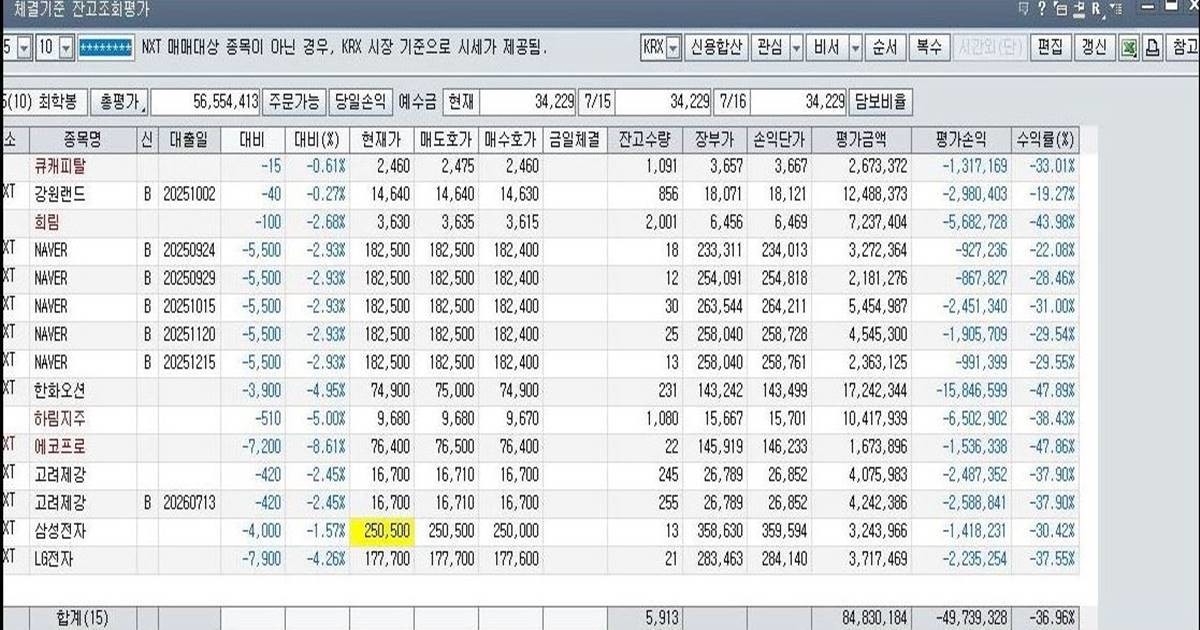Image resolution: width=1200 pixels, height=630 pixels.
Task: Click loan date 20251215 in the NAVER row
Action: (189, 362)
